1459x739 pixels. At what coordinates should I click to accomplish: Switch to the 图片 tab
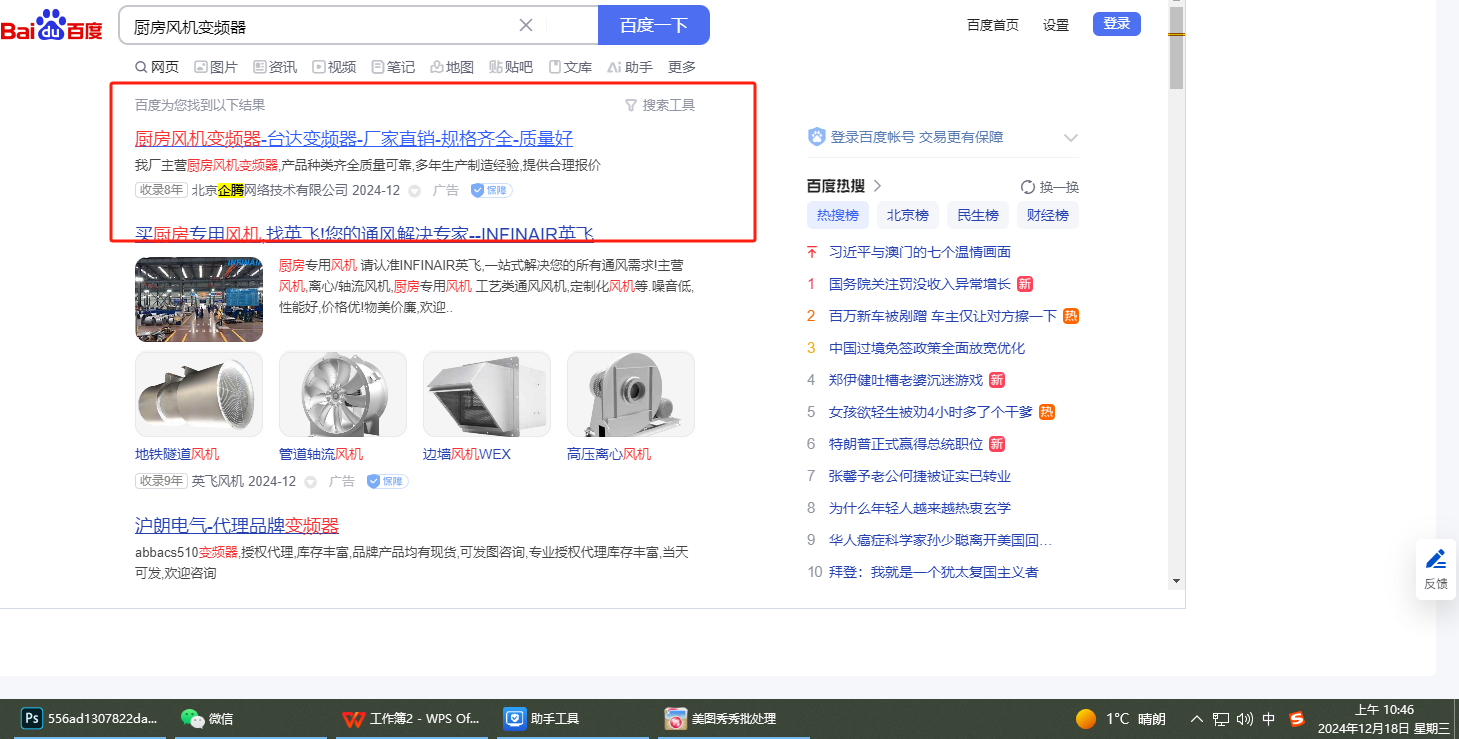point(216,67)
